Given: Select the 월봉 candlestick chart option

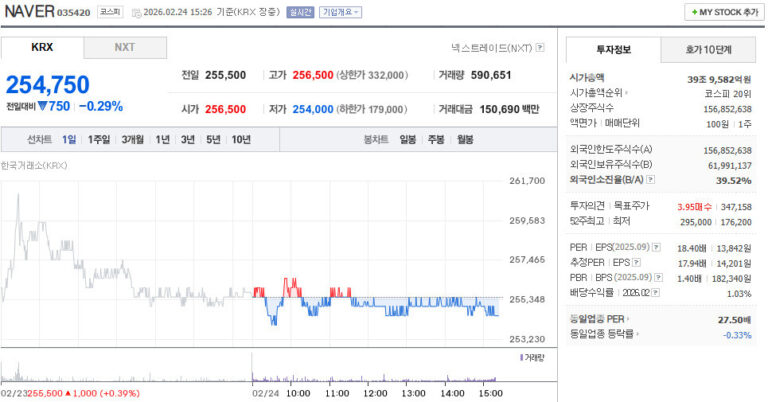Looking at the screenshot, I should tap(464, 139).
